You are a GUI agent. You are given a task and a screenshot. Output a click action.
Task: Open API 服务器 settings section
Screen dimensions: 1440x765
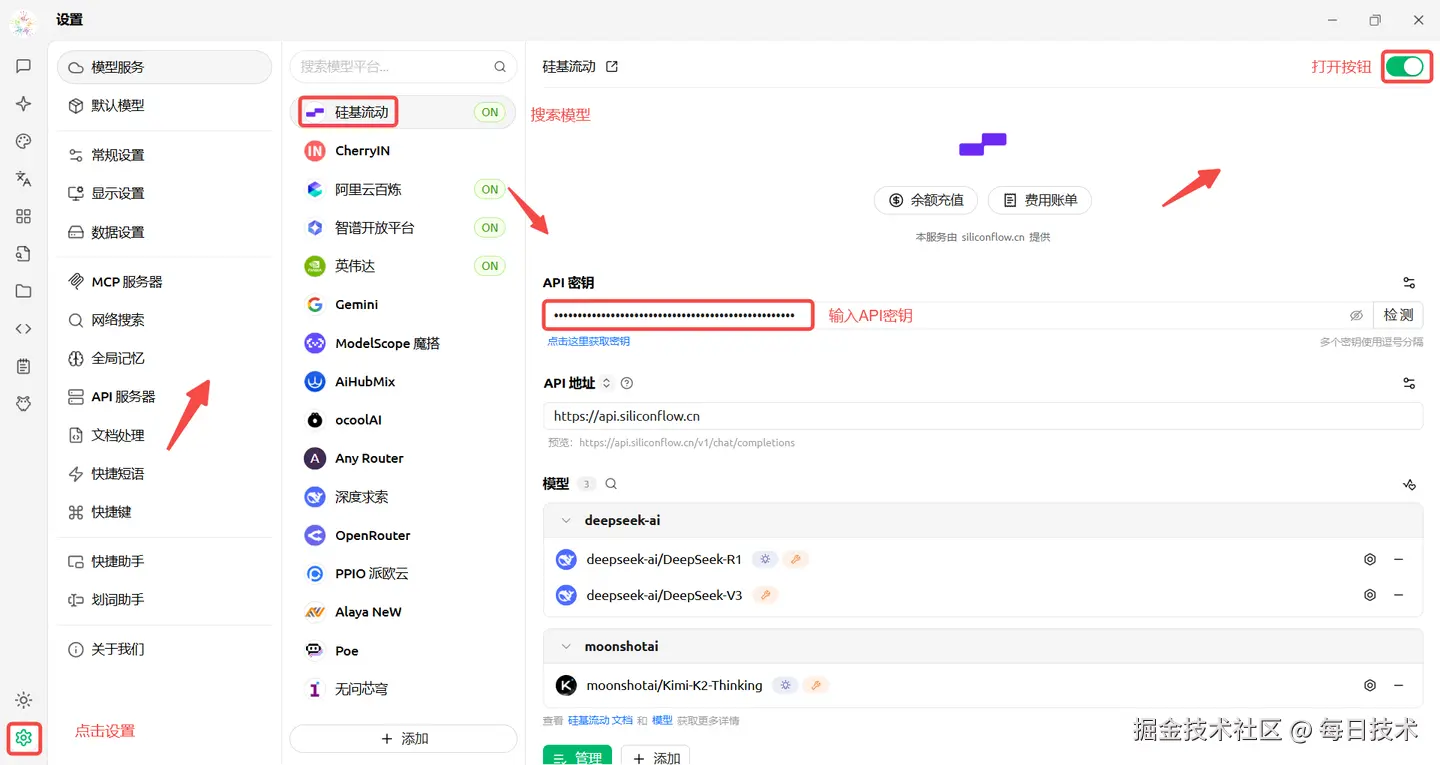pyautogui.click(x=164, y=397)
